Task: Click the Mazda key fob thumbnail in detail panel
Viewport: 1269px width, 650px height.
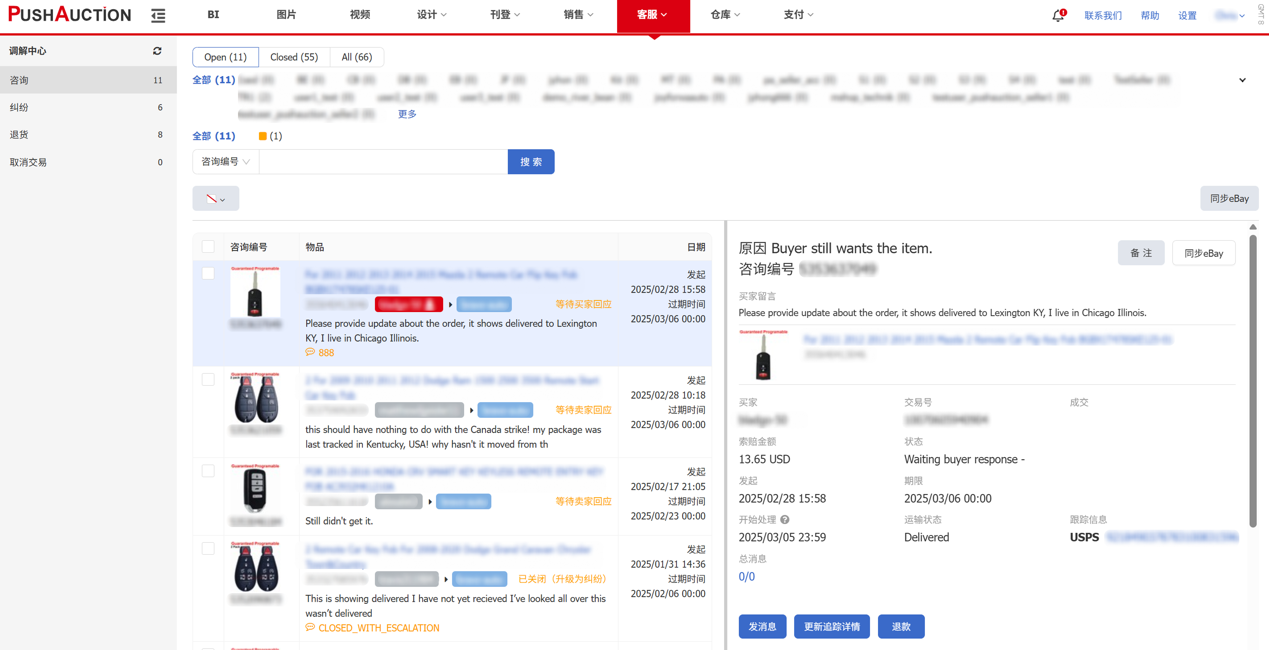Action: coord(763,354)
